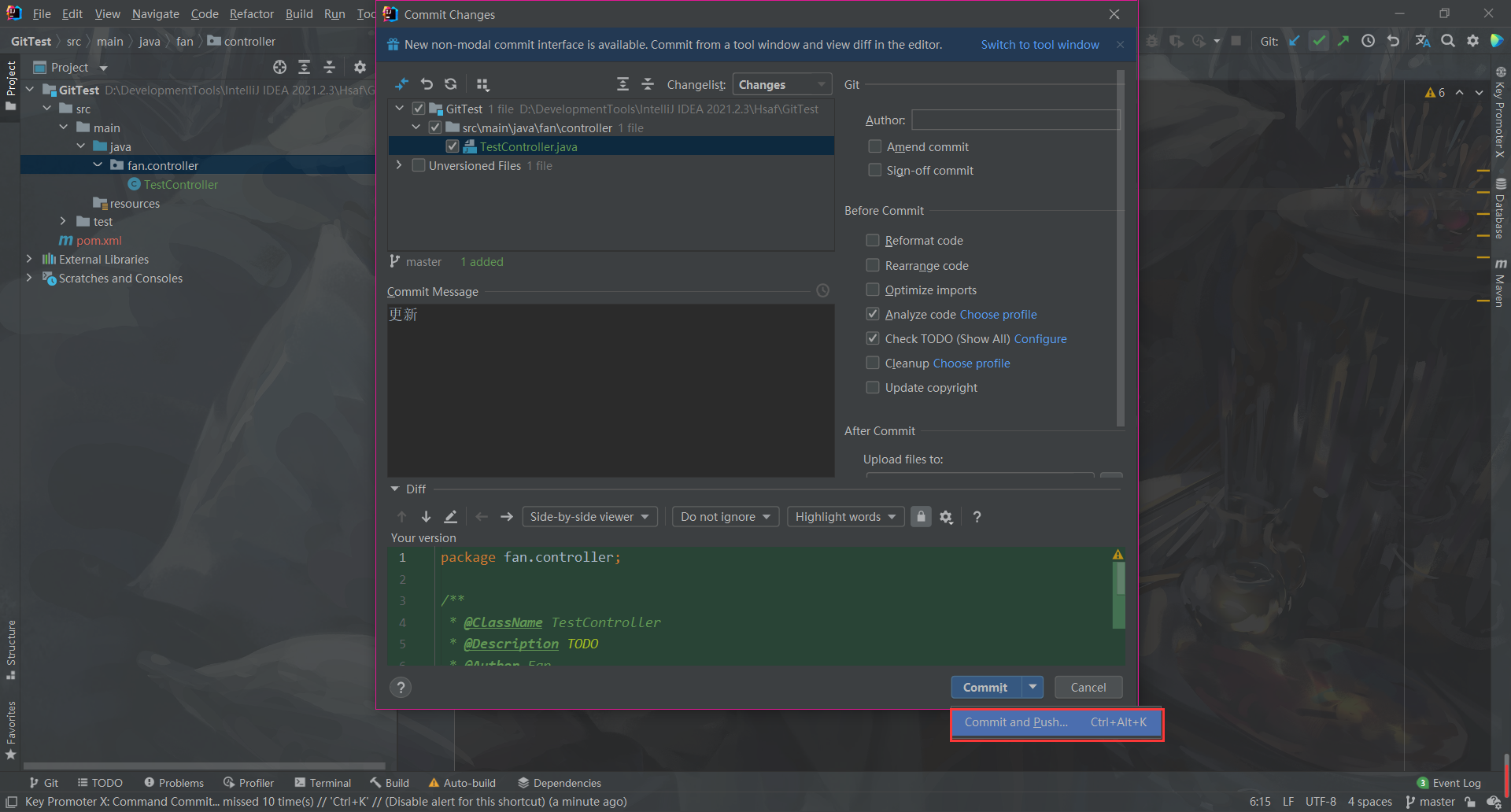Enable Amend commit
The height and width of the screenshot is (812, 1511).
tap(874, 146)
